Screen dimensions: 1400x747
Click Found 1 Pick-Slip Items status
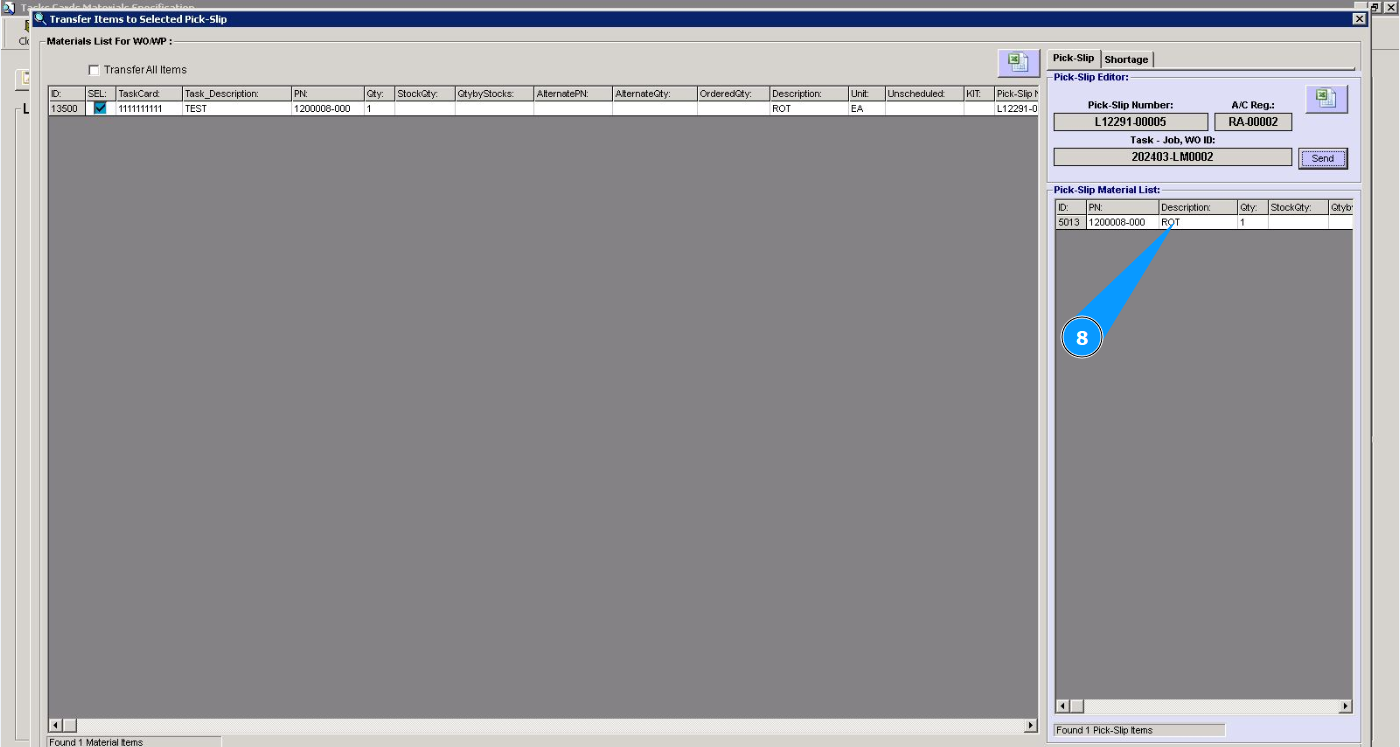[x=1139, y=730]
